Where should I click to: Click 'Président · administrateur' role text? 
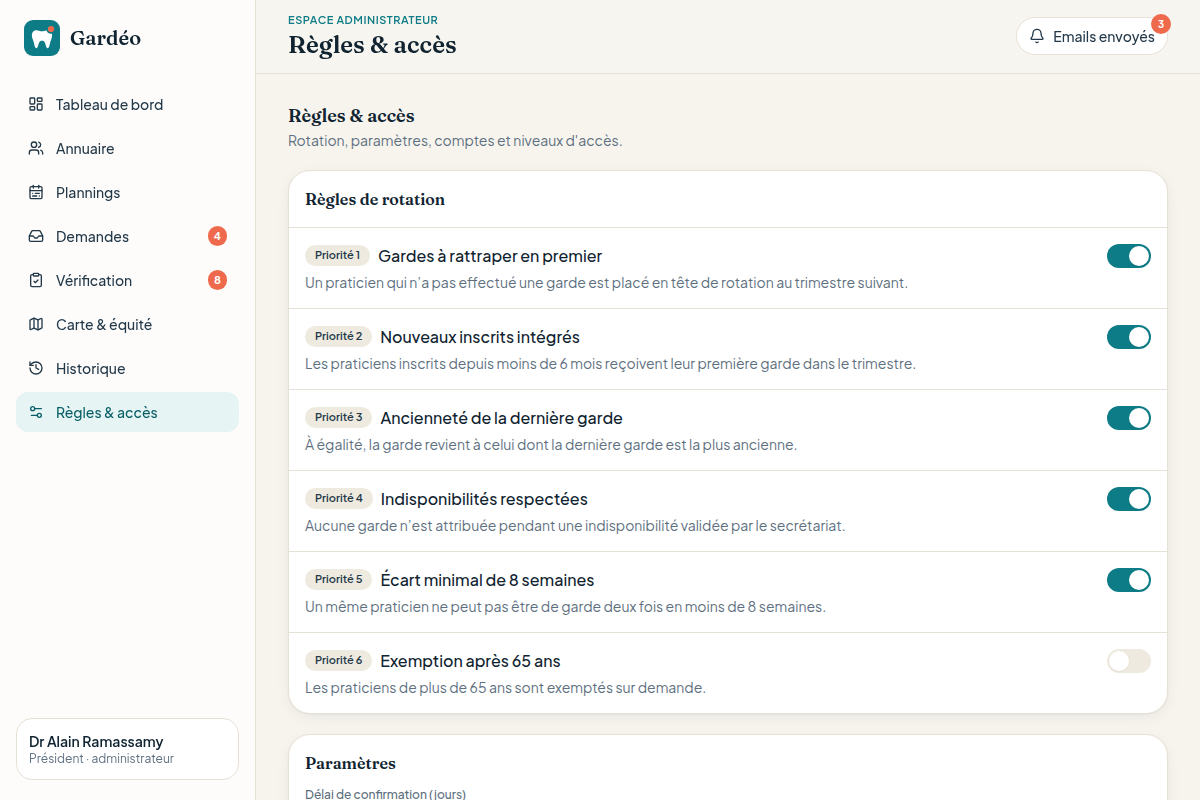coord(101,759)
